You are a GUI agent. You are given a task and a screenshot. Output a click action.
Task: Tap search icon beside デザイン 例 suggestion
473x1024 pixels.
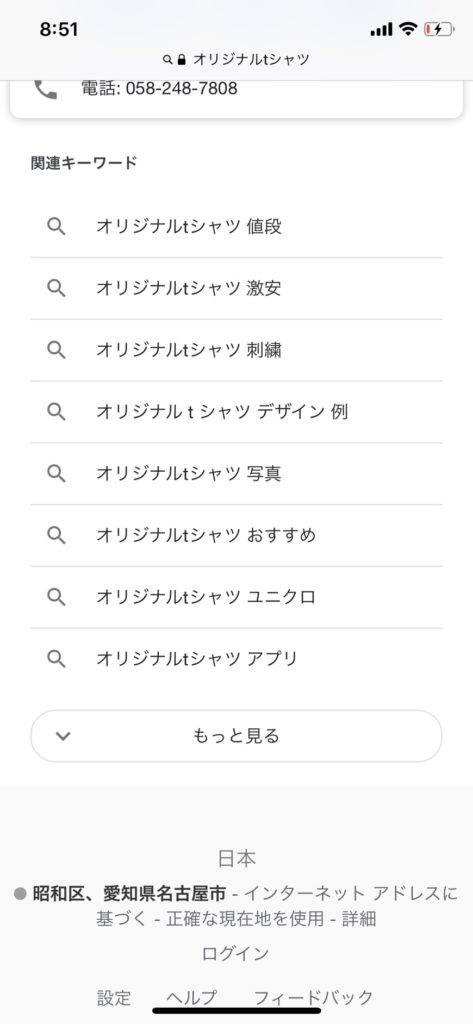click(56, 411)
